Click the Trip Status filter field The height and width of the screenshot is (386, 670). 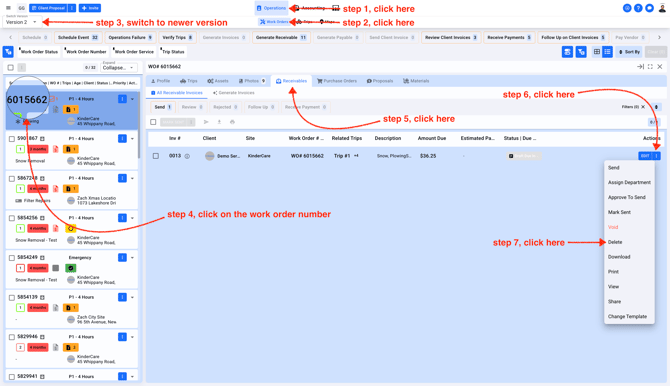pyautogui.click(x=173, y=52)
